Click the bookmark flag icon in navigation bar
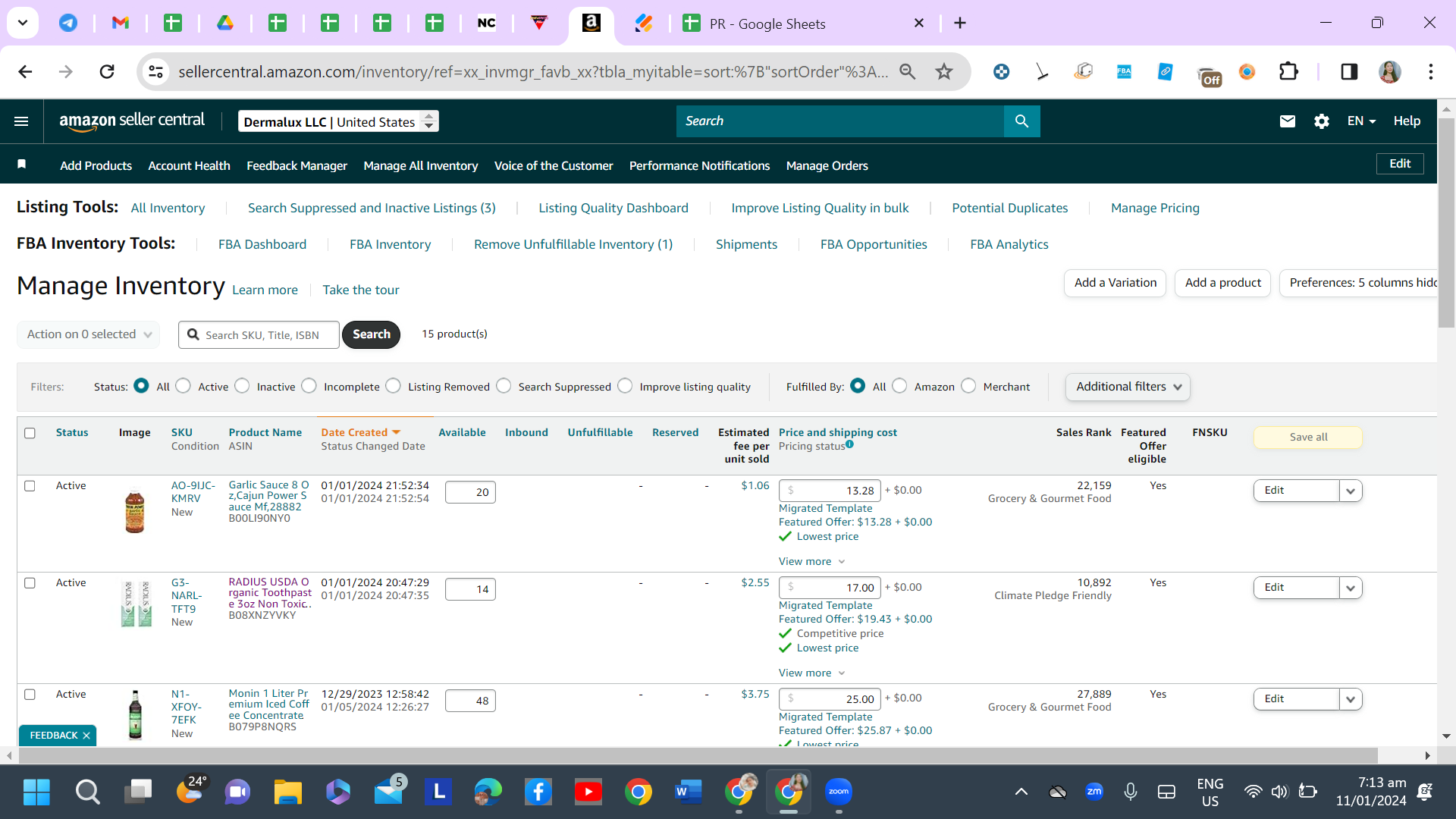The height and width of the screenshot is (819, 1456). (x=22, y=165)
